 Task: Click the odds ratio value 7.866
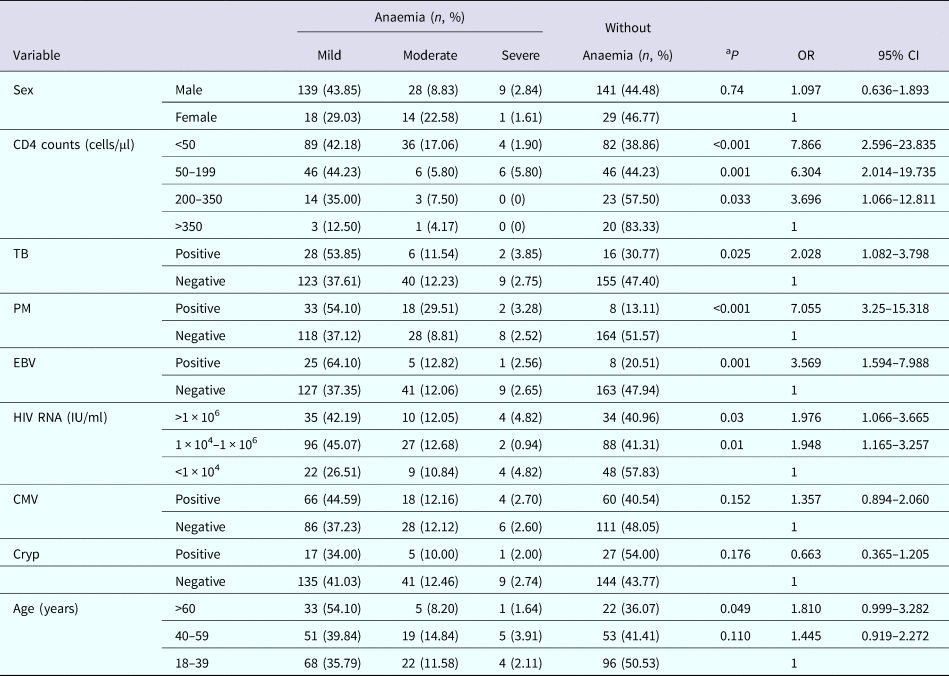(801, 144)
